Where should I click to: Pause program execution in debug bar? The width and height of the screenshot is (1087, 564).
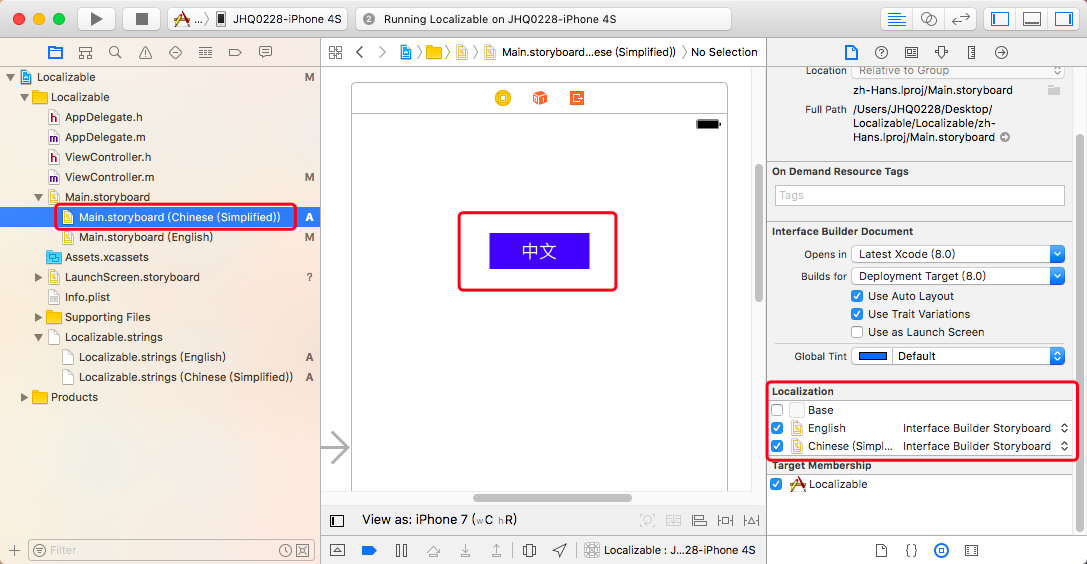pyautogui.click(x=401, y=550)
